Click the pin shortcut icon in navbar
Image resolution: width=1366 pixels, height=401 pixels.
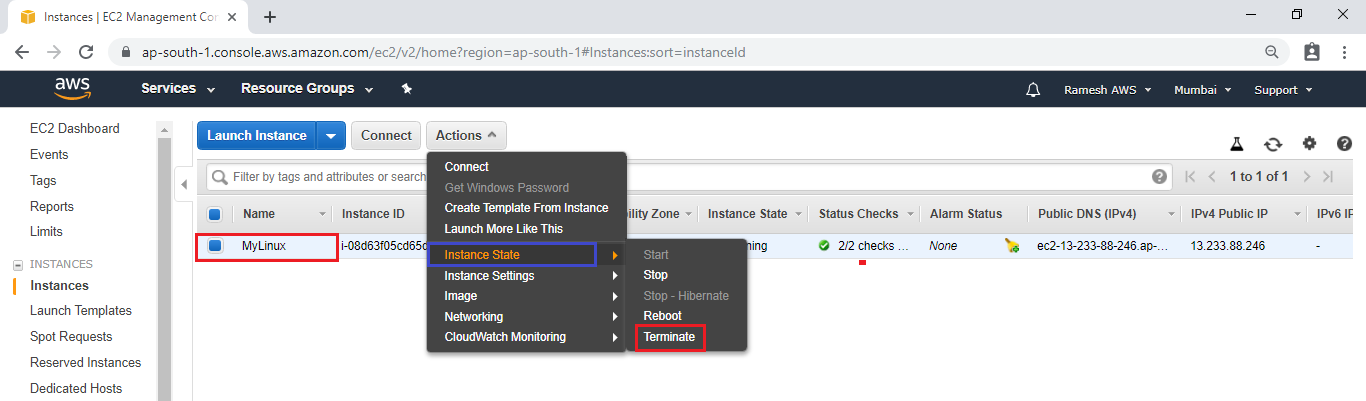point(406,89)
